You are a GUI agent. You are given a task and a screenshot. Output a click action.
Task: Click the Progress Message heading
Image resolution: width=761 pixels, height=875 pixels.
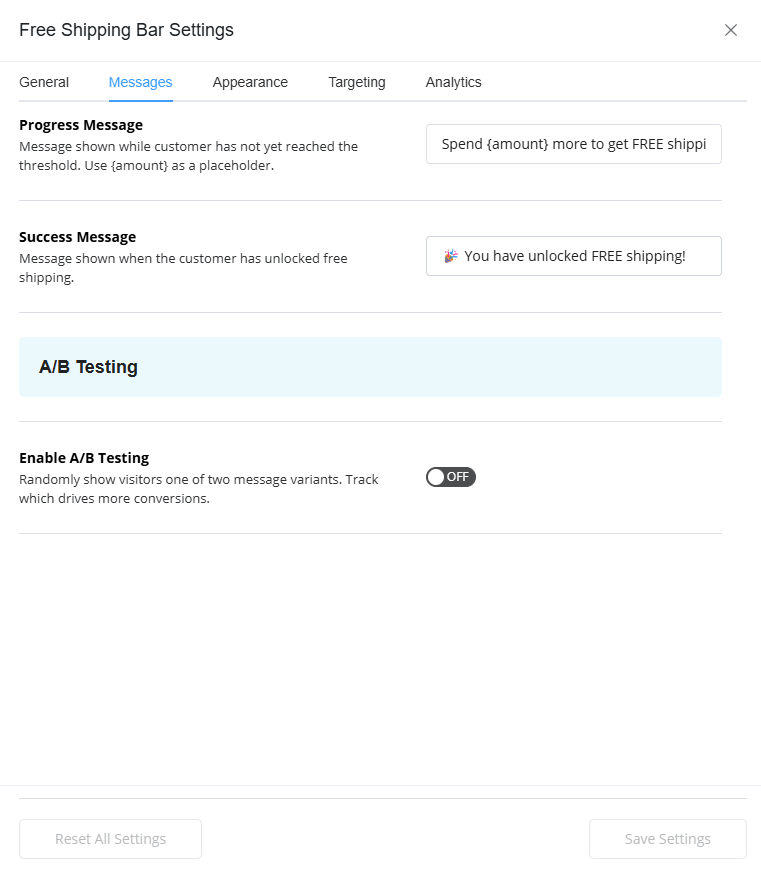(x=81, y=125)
